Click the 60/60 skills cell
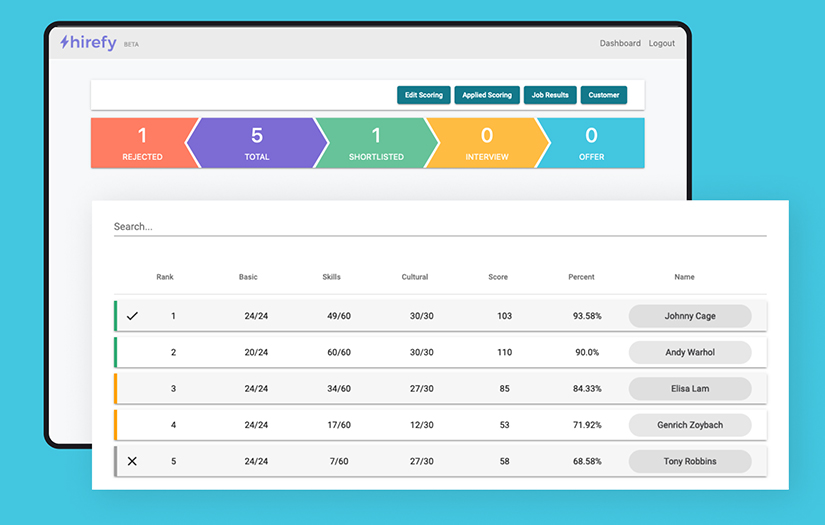The image size is (825, 525). click(339, 352)
